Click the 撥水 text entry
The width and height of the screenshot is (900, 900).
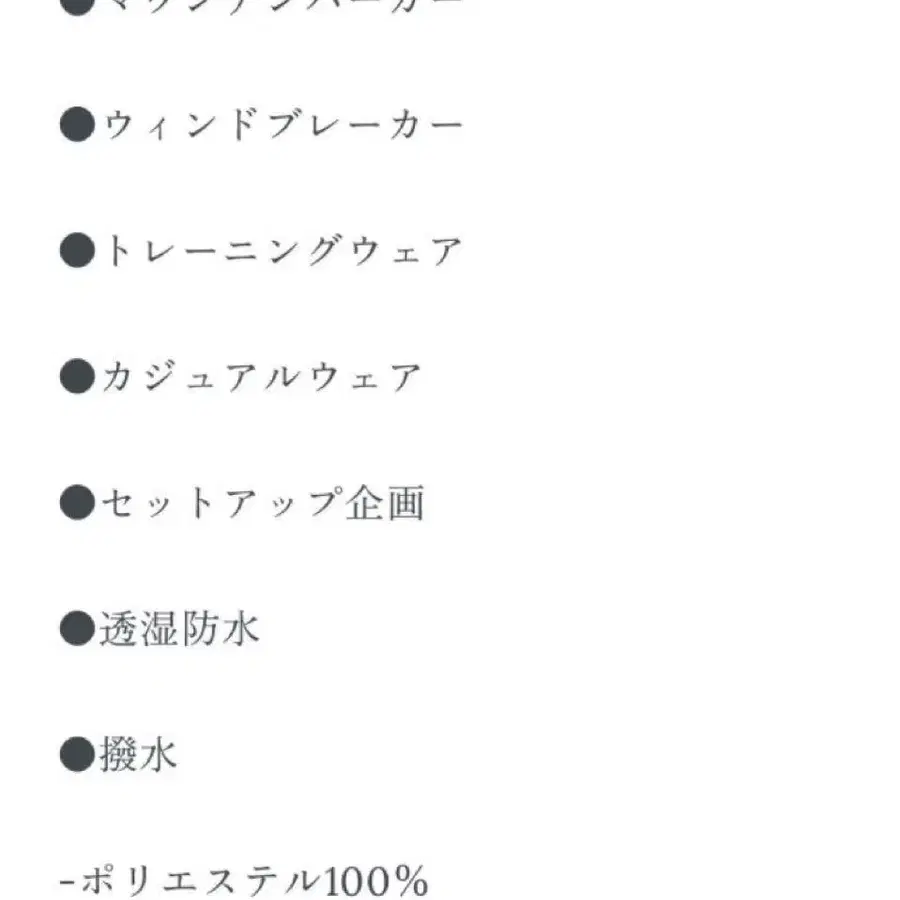tap(138, 755)
